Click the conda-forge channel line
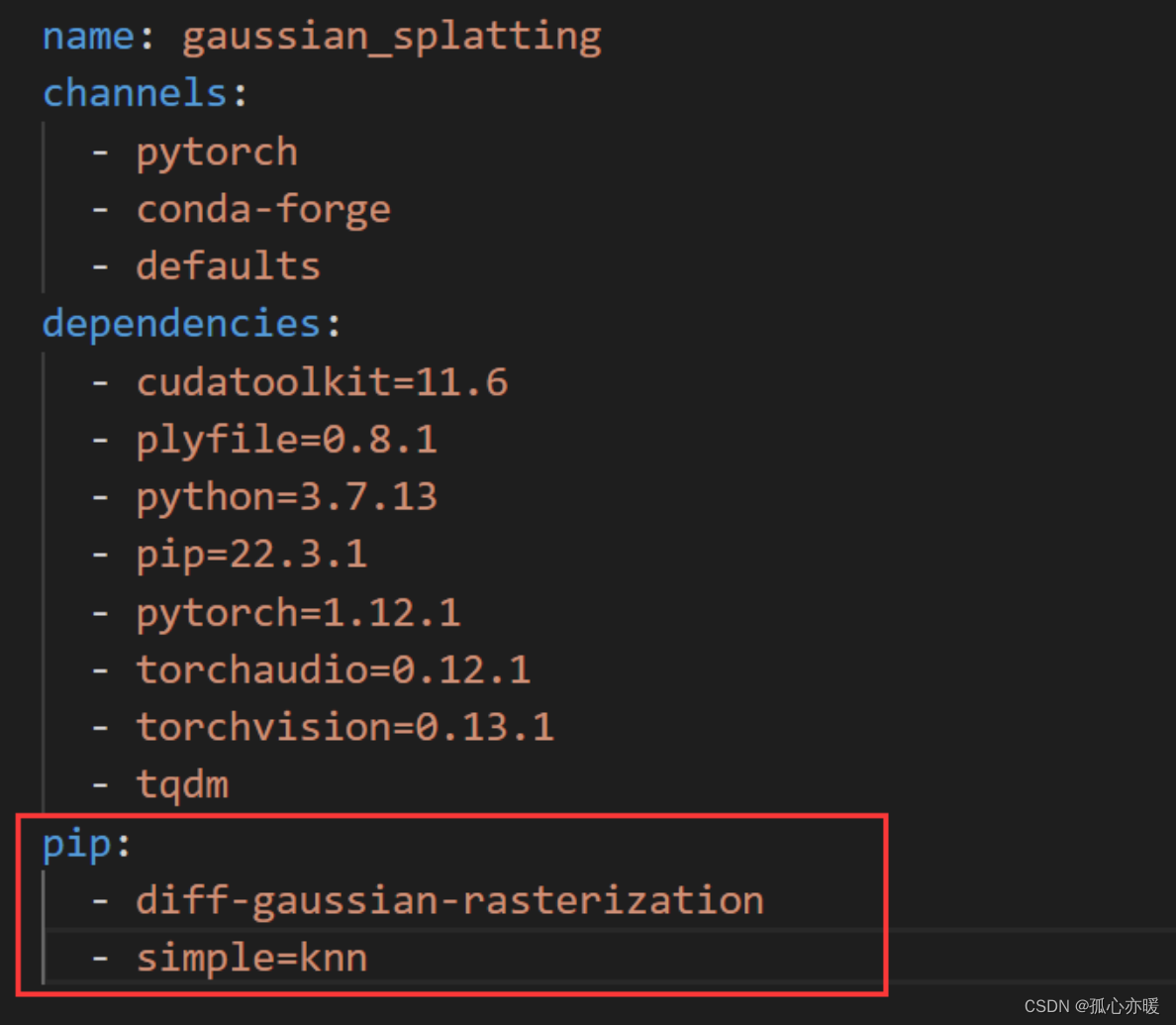The image size is (1176, 1025). 263,210
